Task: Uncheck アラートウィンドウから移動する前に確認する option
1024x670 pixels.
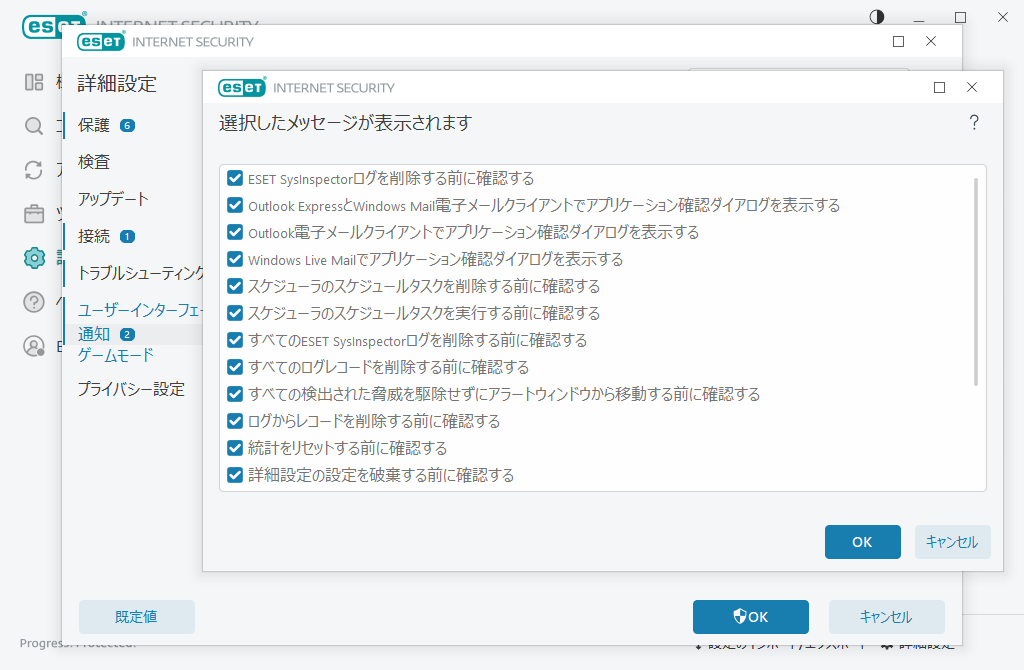Action: 235,394
